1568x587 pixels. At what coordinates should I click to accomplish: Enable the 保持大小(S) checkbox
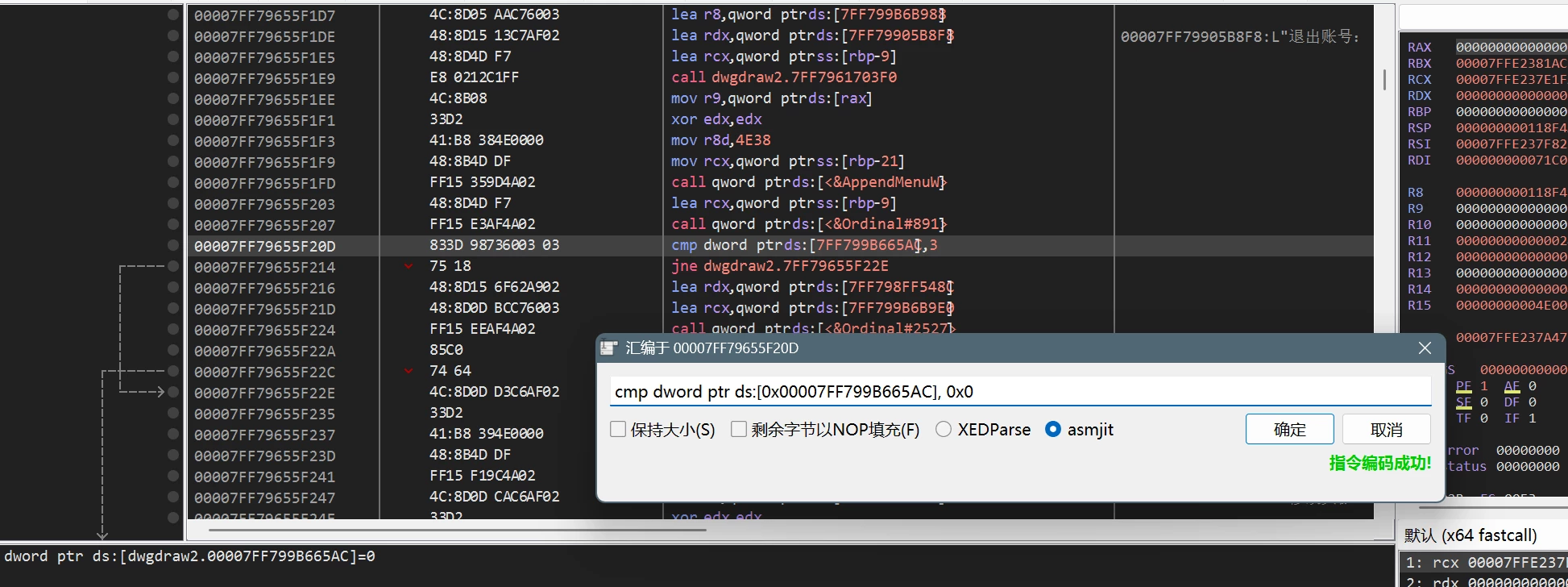pos(618,430)
